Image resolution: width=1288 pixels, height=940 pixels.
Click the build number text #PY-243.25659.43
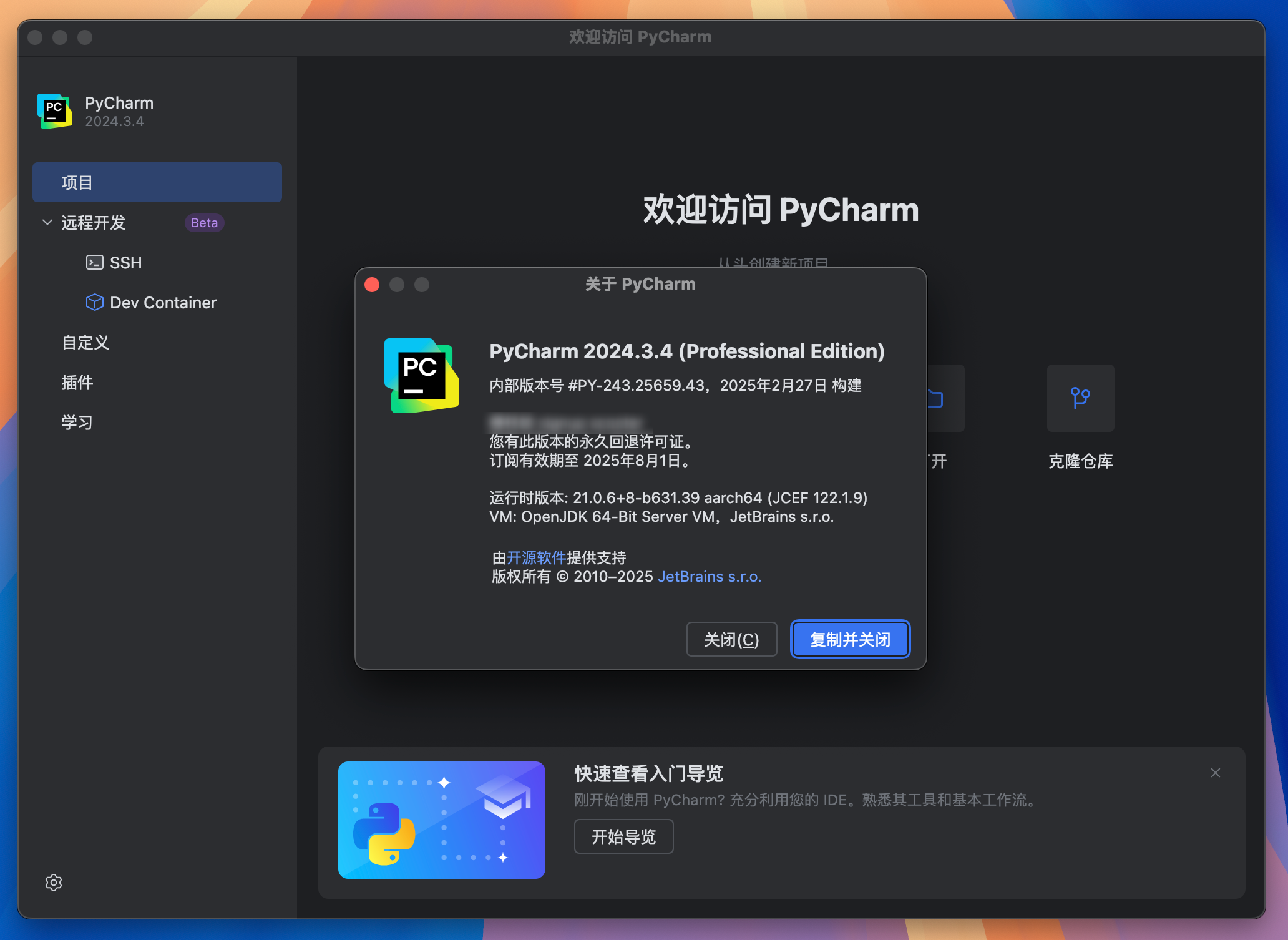636,386
